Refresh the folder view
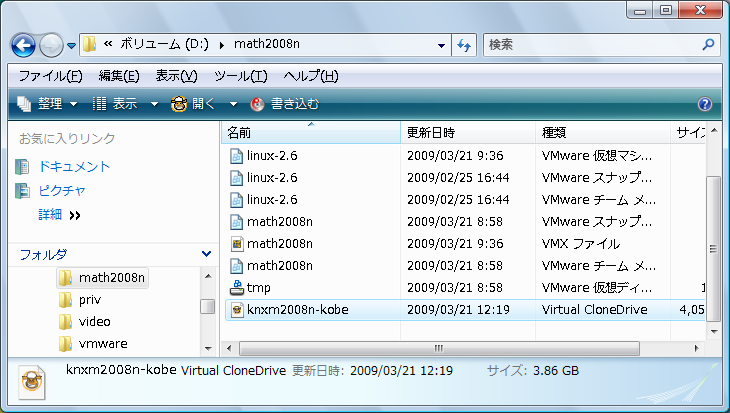This screenshot has height=413, width=730. (464, 45)
